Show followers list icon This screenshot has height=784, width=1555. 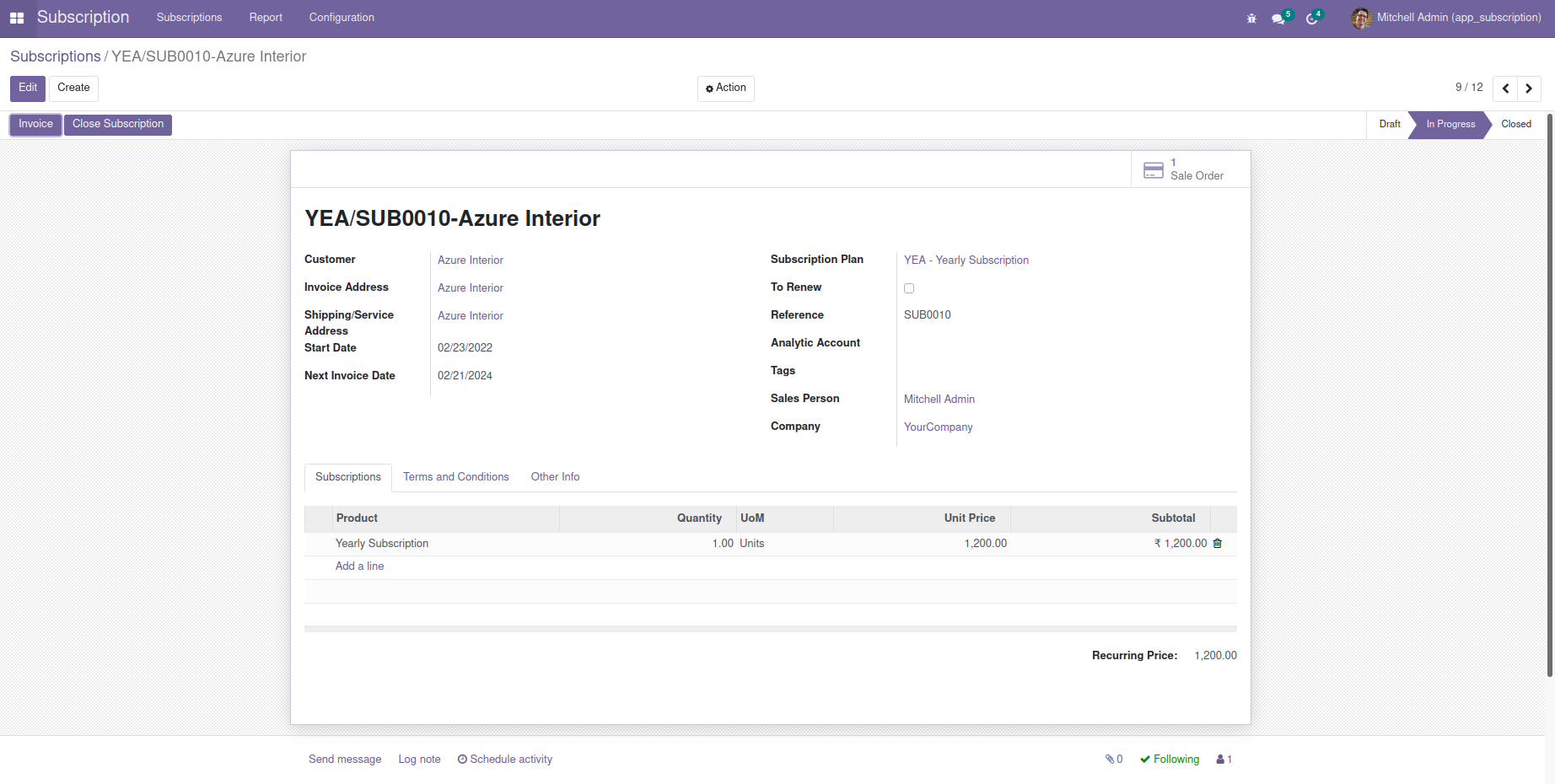[x=1224, y=760]
